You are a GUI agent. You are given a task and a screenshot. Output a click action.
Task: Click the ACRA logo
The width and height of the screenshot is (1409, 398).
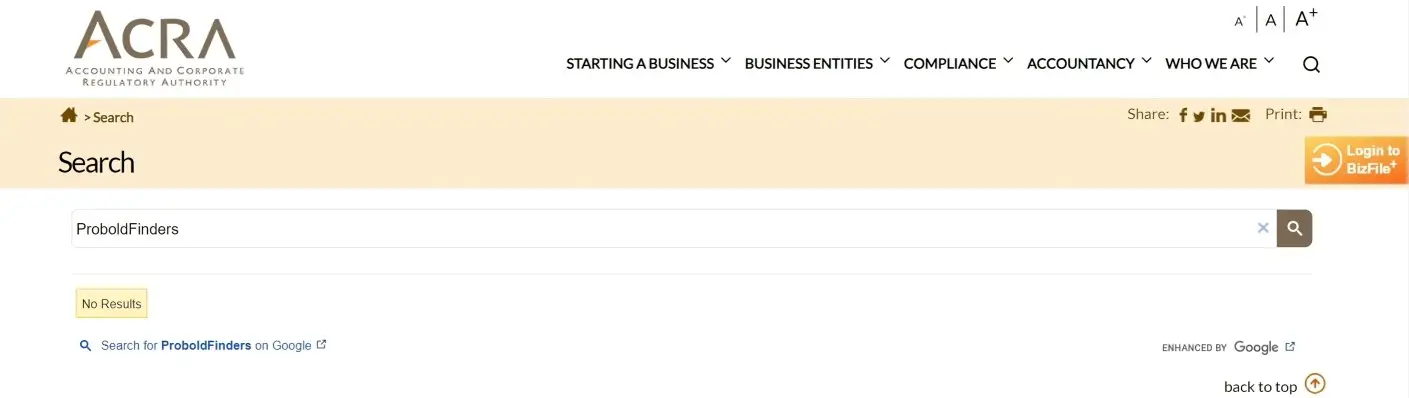pos(155,48)
